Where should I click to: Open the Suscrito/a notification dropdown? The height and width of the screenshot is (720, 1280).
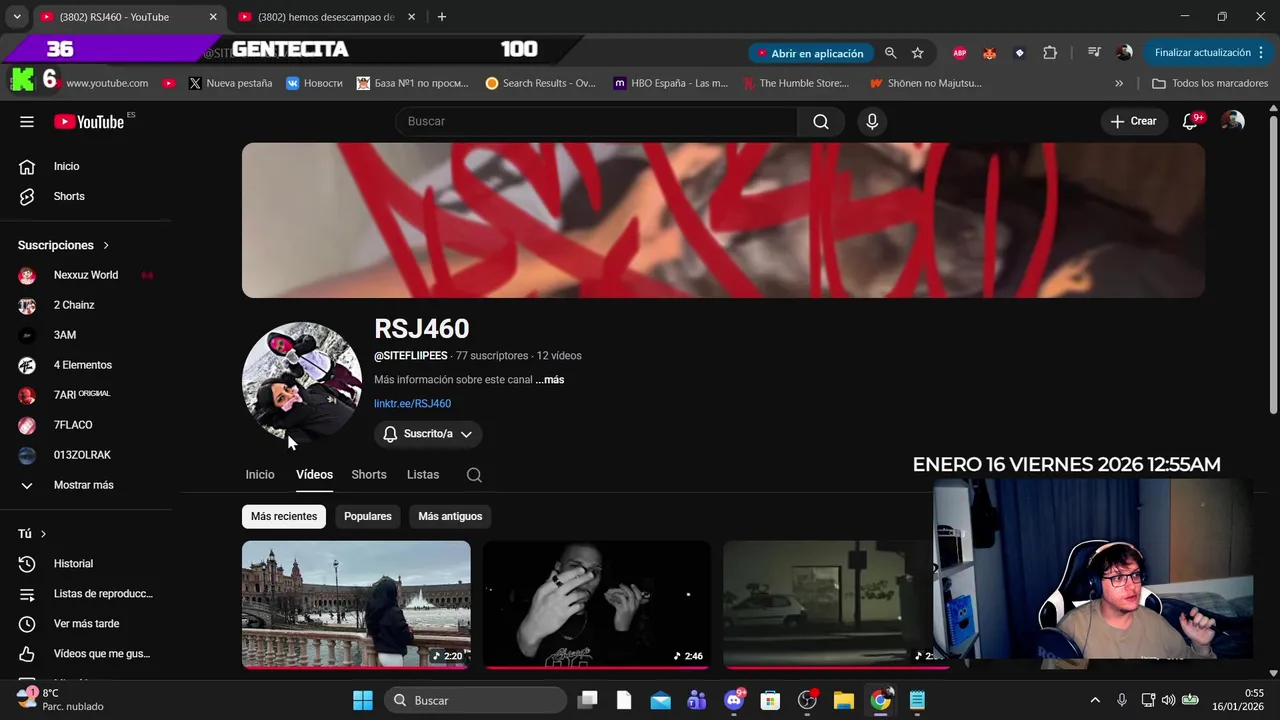tap(428, 434)
